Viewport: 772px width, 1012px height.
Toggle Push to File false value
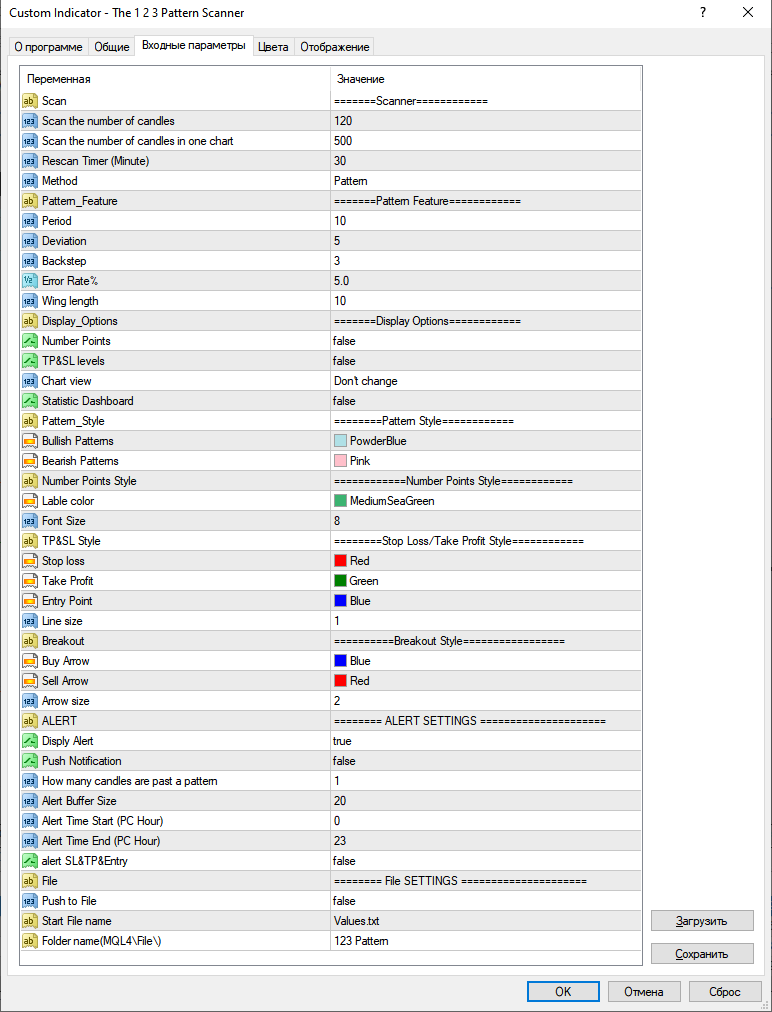(485, 901)
